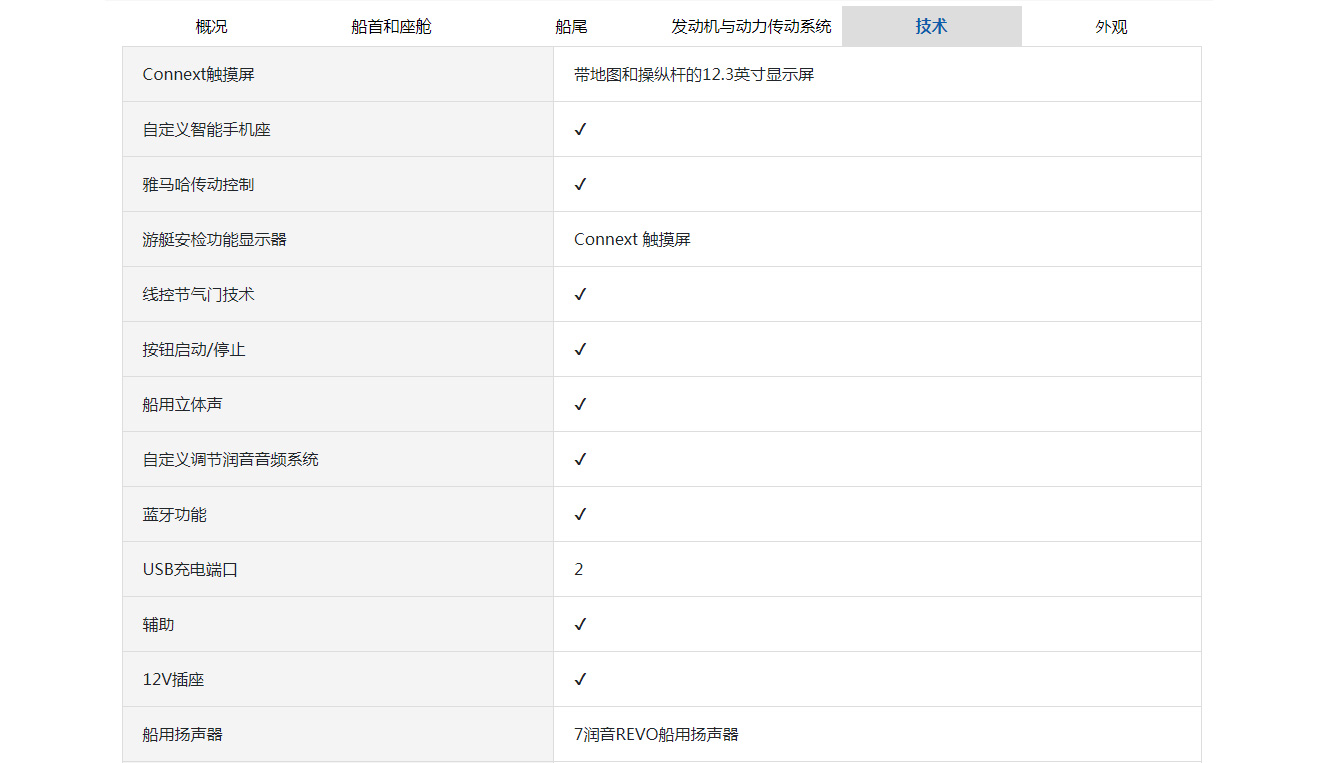
Task: Select the 船尾 tab
Action: click(571, 27)
